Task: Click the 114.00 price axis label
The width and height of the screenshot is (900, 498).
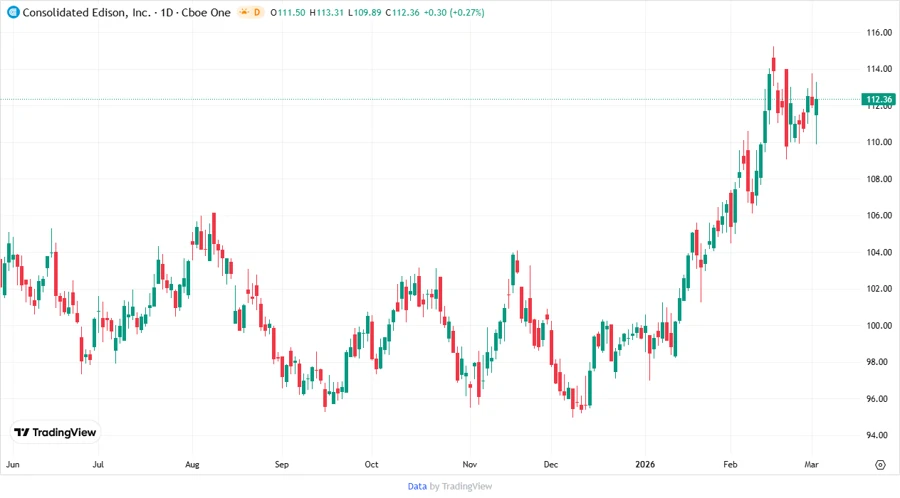Action: click(879, 69)
